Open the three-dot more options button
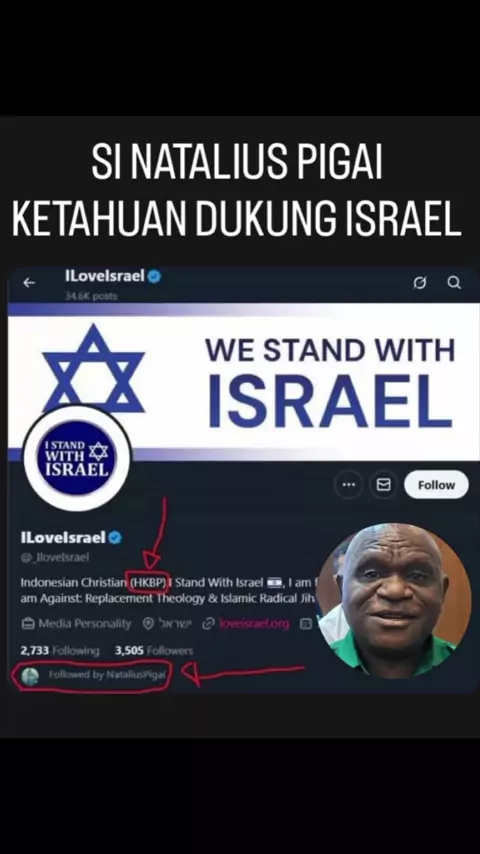 (349, 484)
